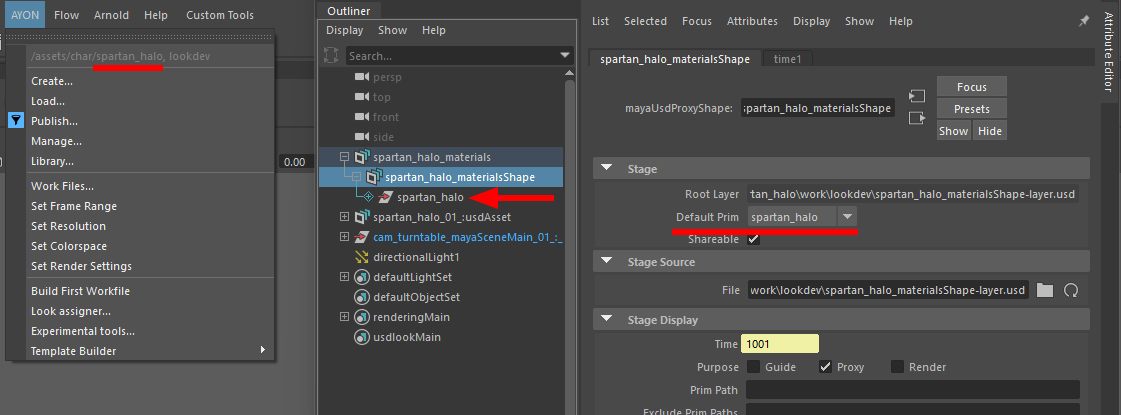Image resolution: width=1121 pixels, height=415 pixels.
Task: Switch to the time1 tab
Action: (x=787, y=59)
